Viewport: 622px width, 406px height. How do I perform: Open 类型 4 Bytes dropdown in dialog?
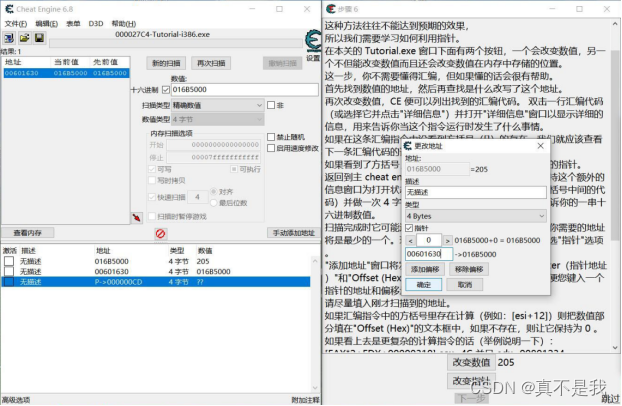pos(476,216)
